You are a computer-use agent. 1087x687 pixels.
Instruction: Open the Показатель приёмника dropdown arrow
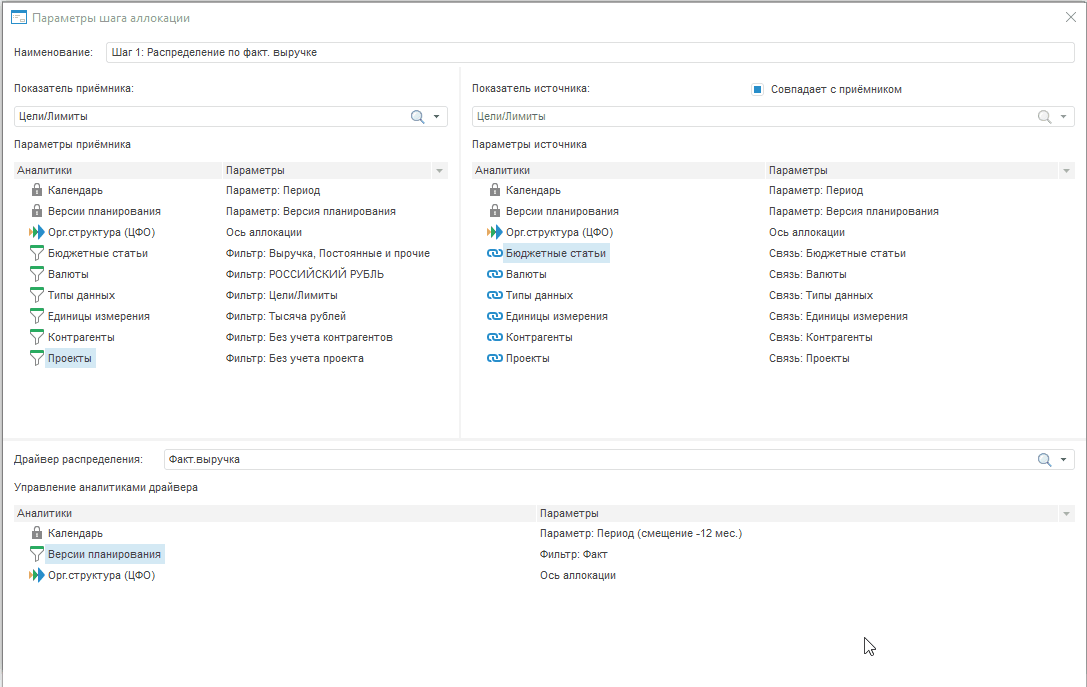437,117
